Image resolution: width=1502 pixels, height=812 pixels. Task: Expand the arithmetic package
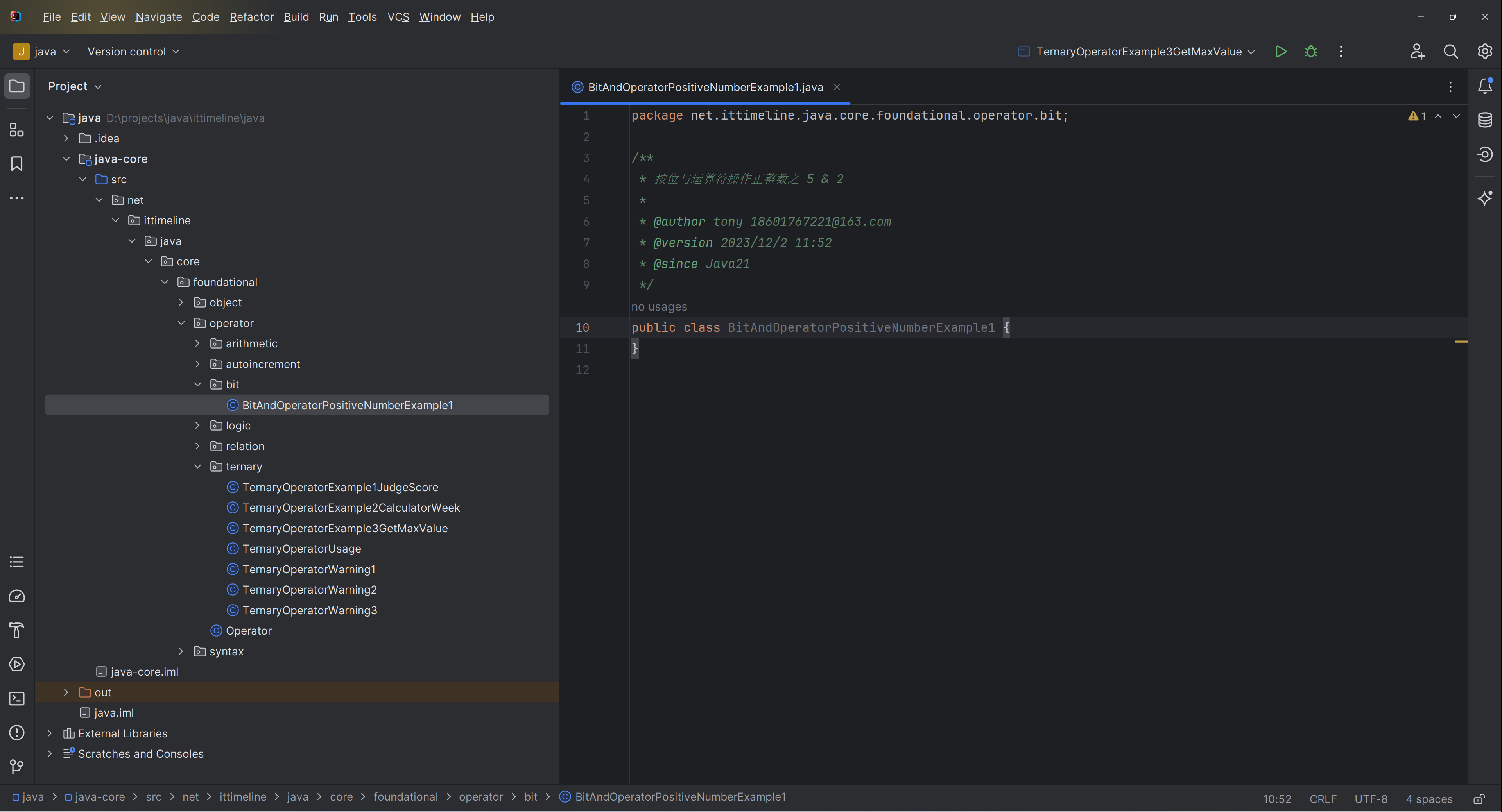point(197,343)
